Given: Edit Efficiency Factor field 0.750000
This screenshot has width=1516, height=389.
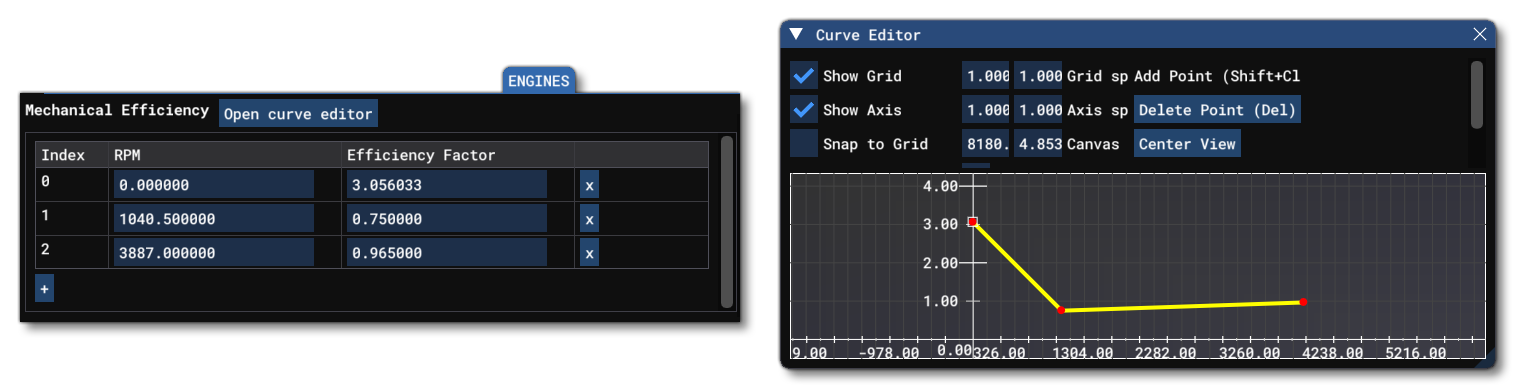Looking at the screenshot, I should (446, 219).
